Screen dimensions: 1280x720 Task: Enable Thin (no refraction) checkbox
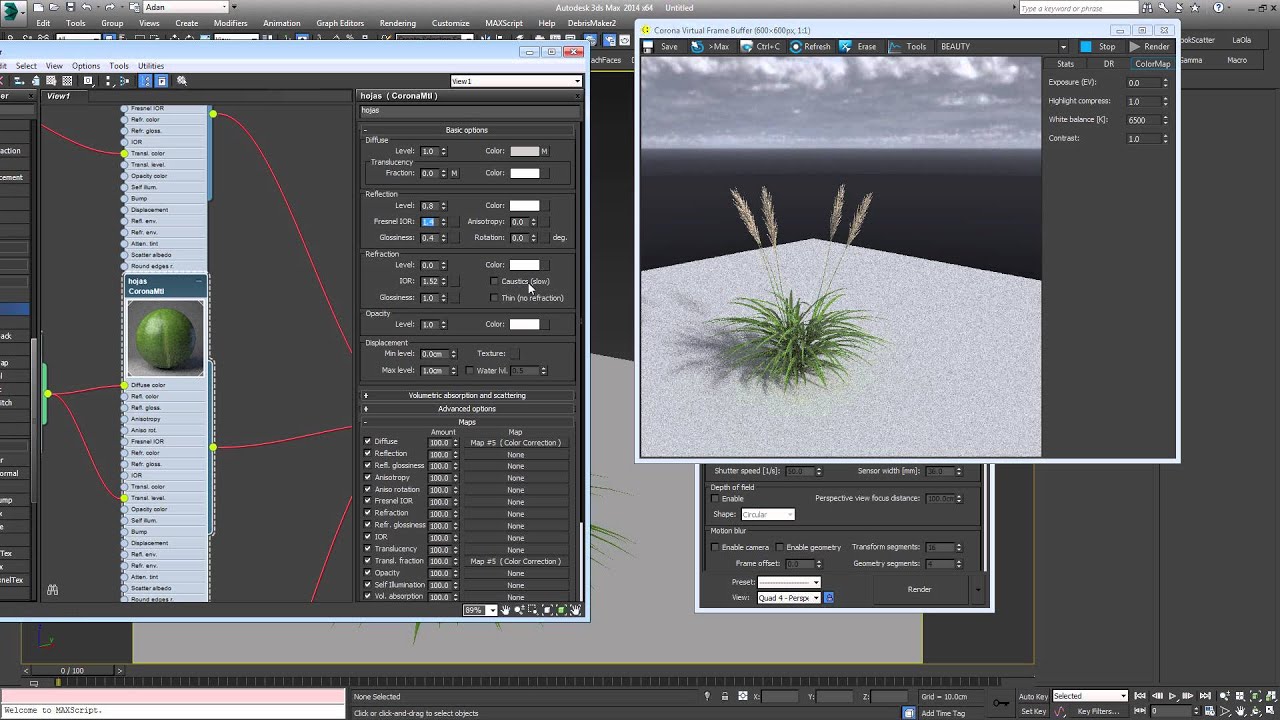pos(494,298)
